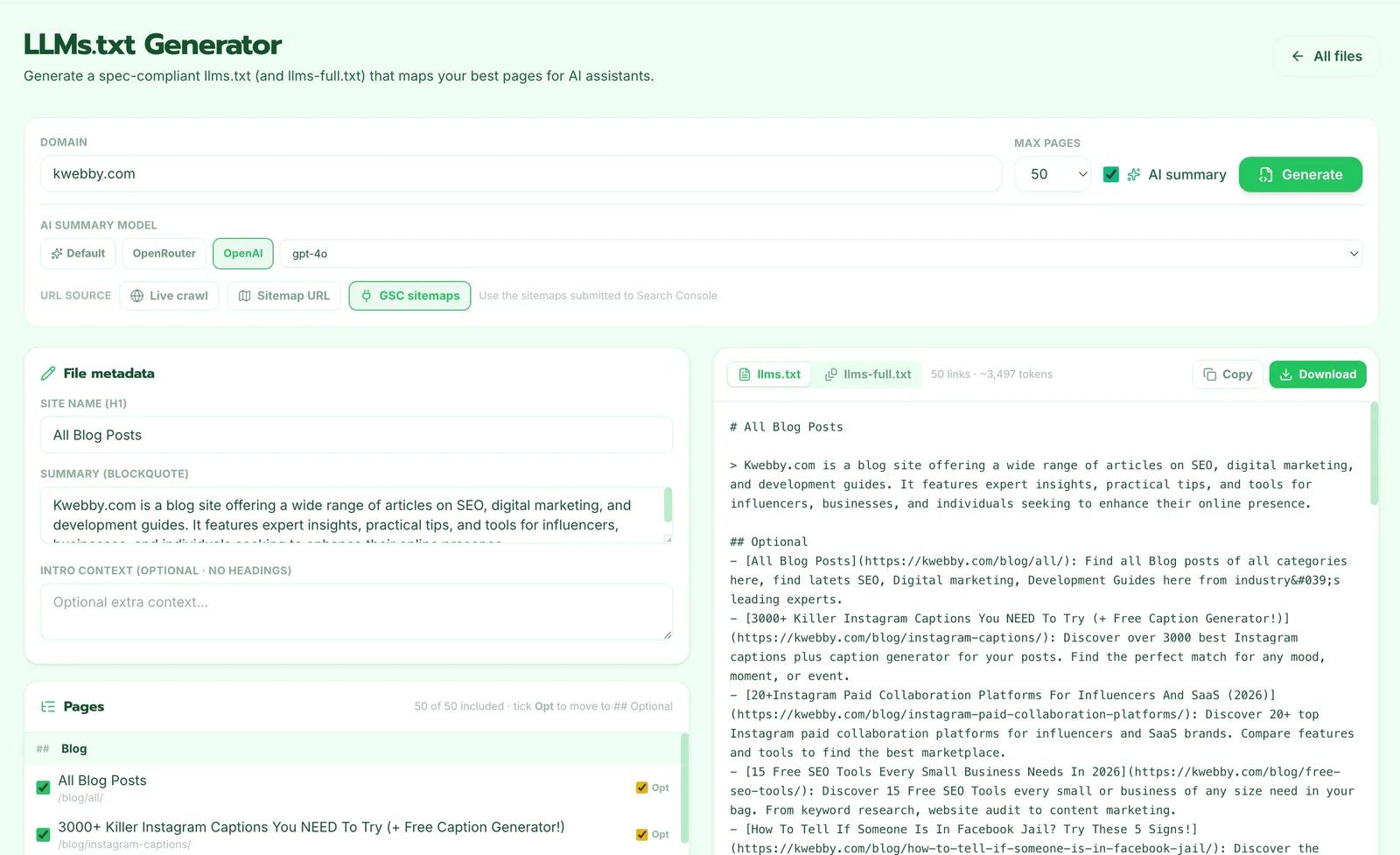
Task: Click the clipboard icon on the Copy button
Action: [1210, 375]
